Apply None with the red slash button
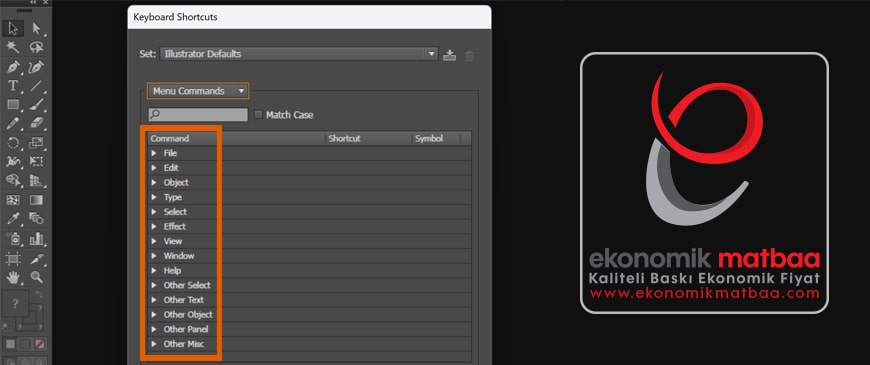This screenshot has height=365, width=870. [40, 344]
